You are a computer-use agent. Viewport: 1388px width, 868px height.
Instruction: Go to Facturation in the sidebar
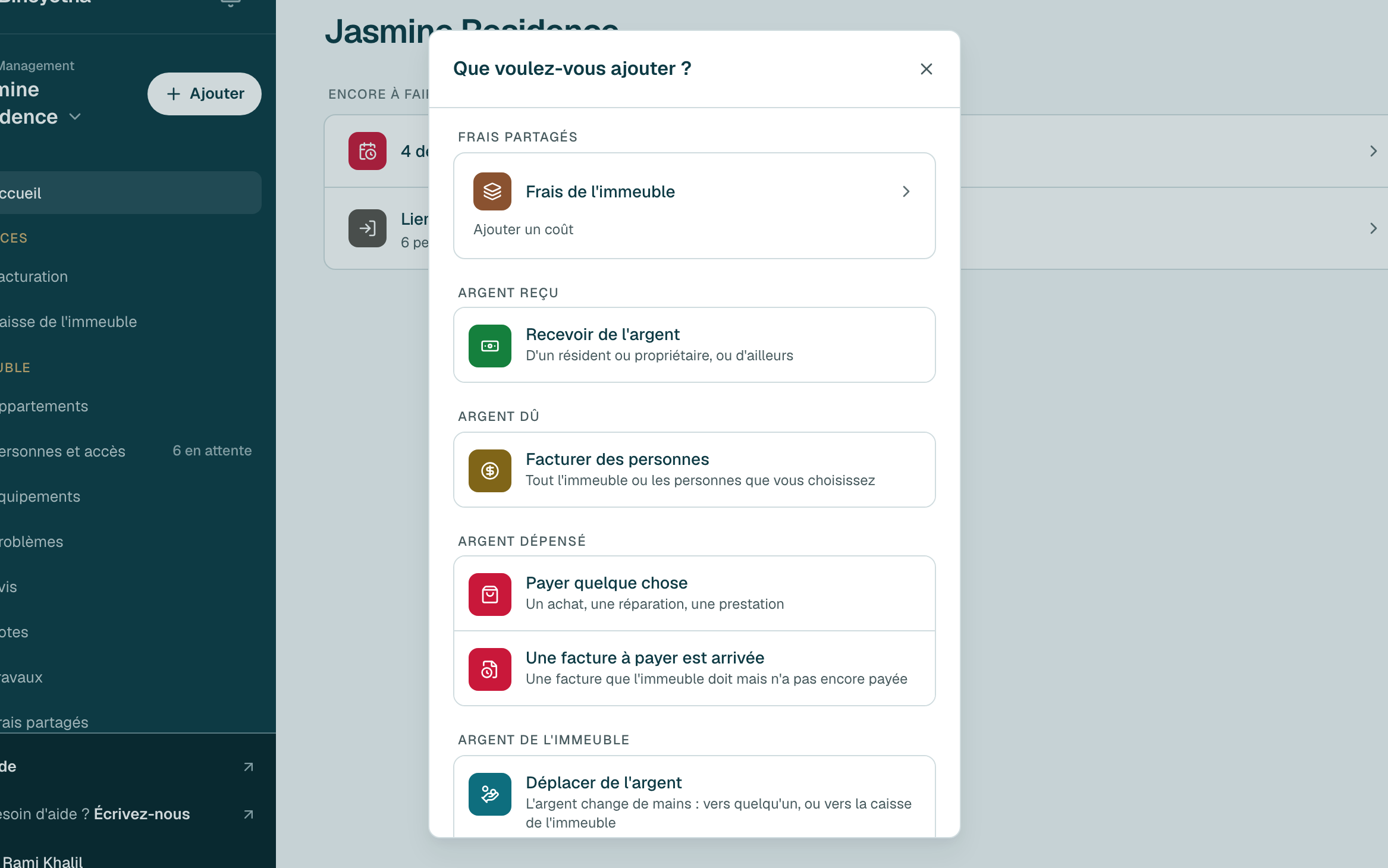130,277
